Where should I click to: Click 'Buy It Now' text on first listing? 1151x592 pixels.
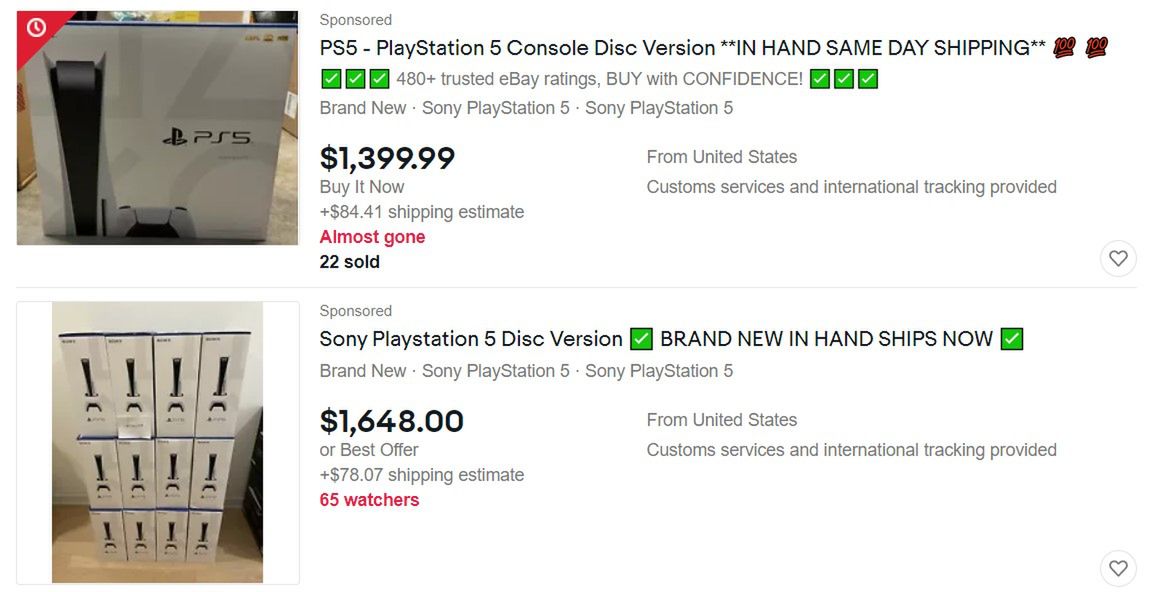click(x=362, y=187)
